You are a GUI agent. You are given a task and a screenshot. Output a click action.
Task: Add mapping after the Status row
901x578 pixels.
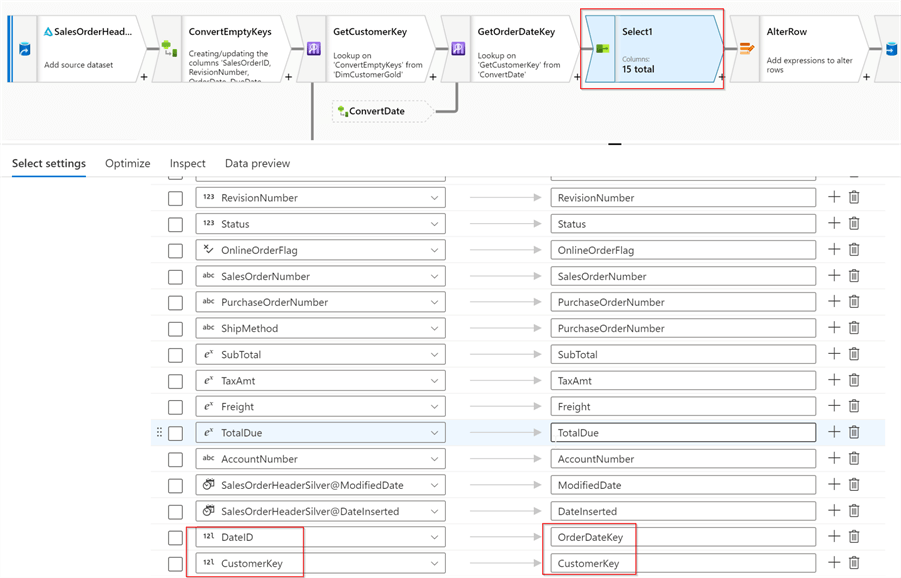(834, 224)
